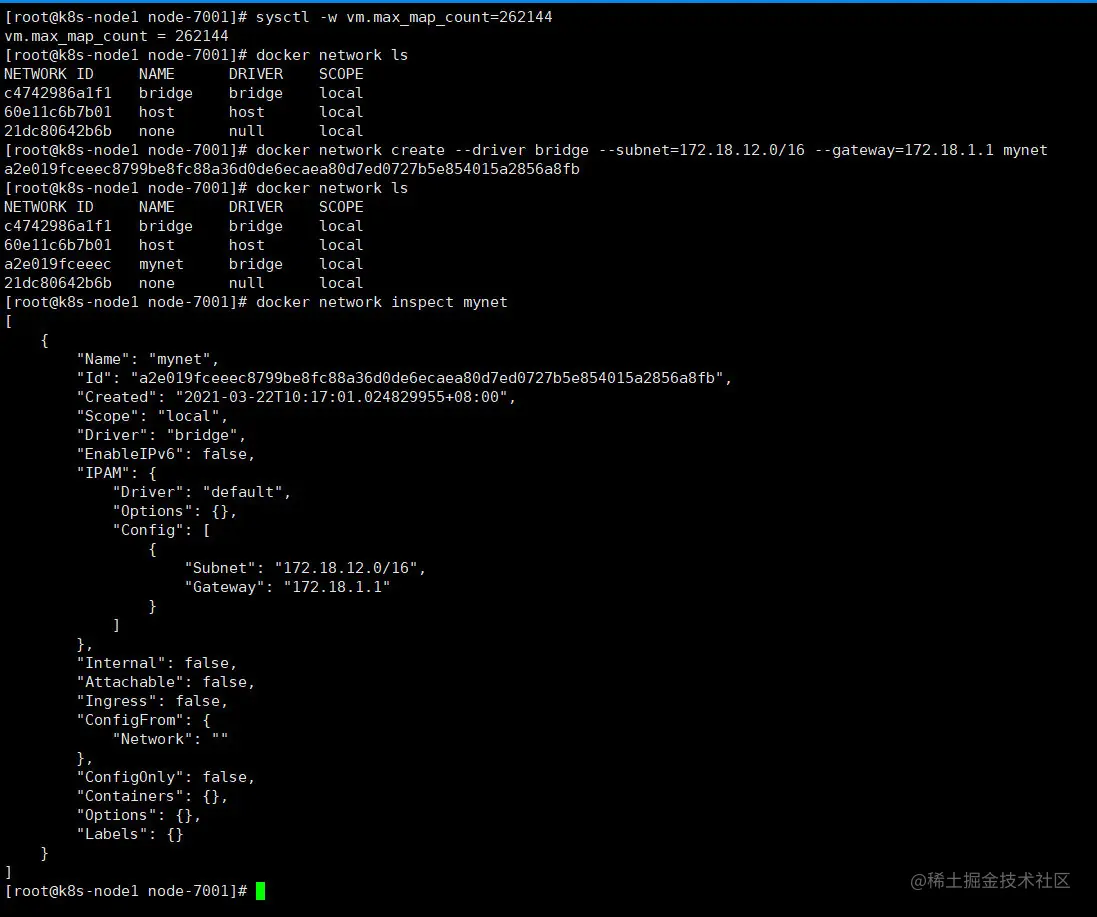Click "Attachable": false line

(166, 681)
